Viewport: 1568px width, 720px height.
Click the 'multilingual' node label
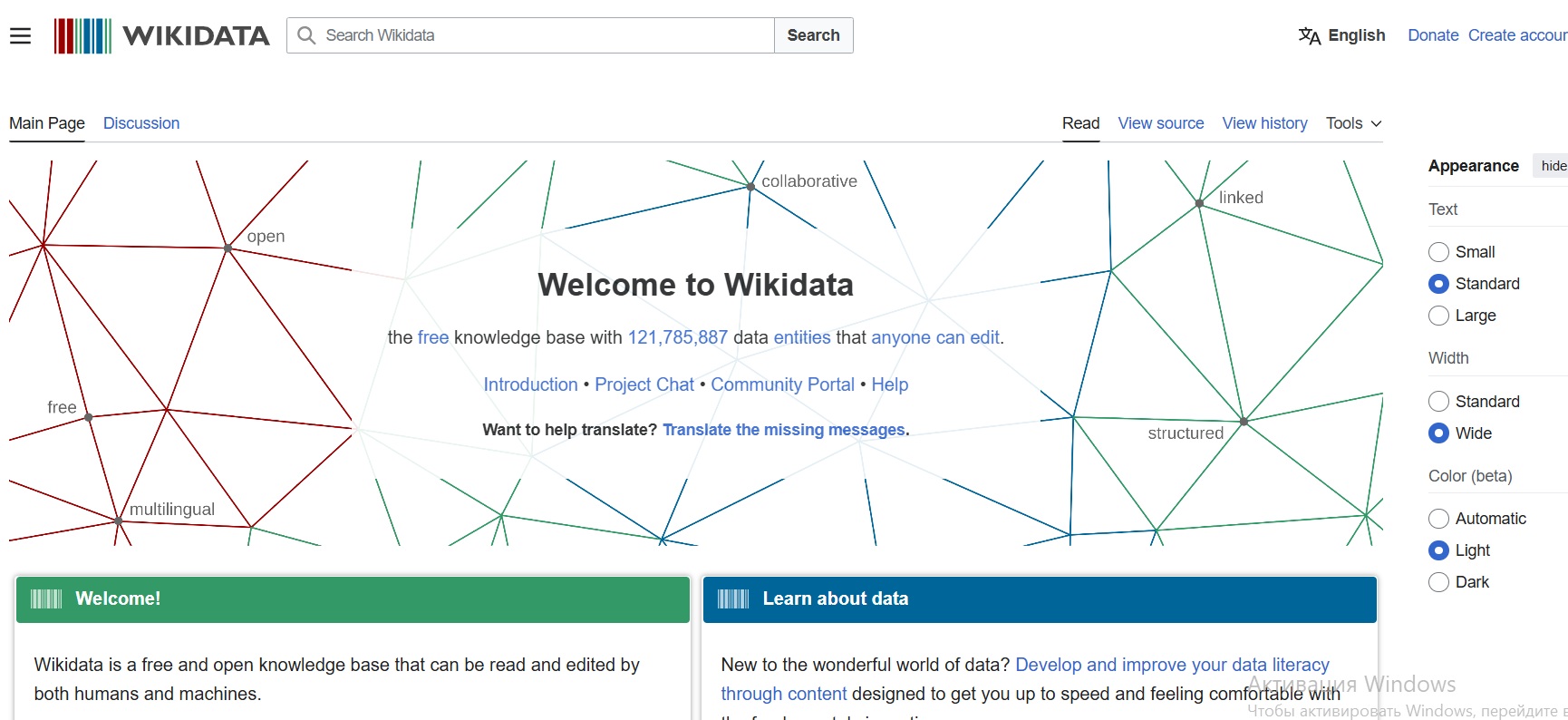(172, 510)
